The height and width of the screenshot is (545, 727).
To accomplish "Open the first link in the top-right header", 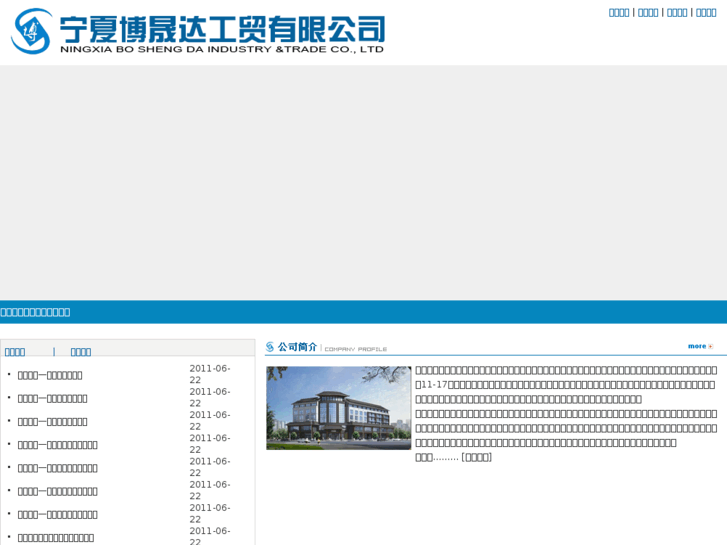I will coord(619,13).
